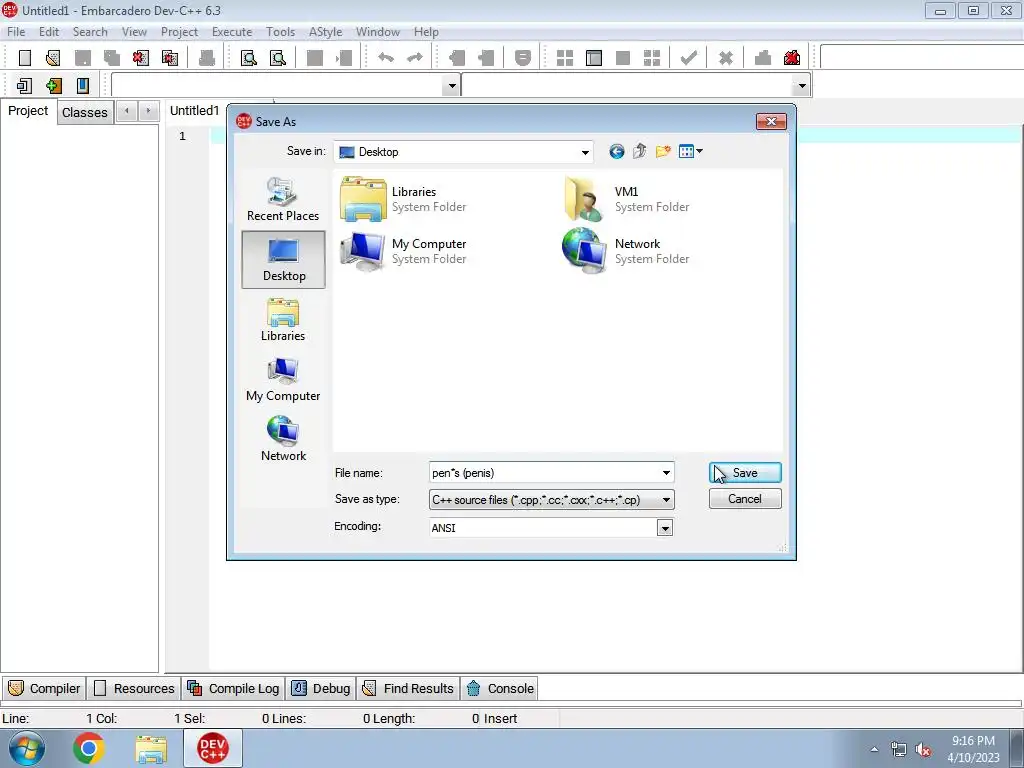Image resolution: width=1024 pixels, height=768 pixels.
Task: Click the Save file toolbar icon
Action: point(83,58)
